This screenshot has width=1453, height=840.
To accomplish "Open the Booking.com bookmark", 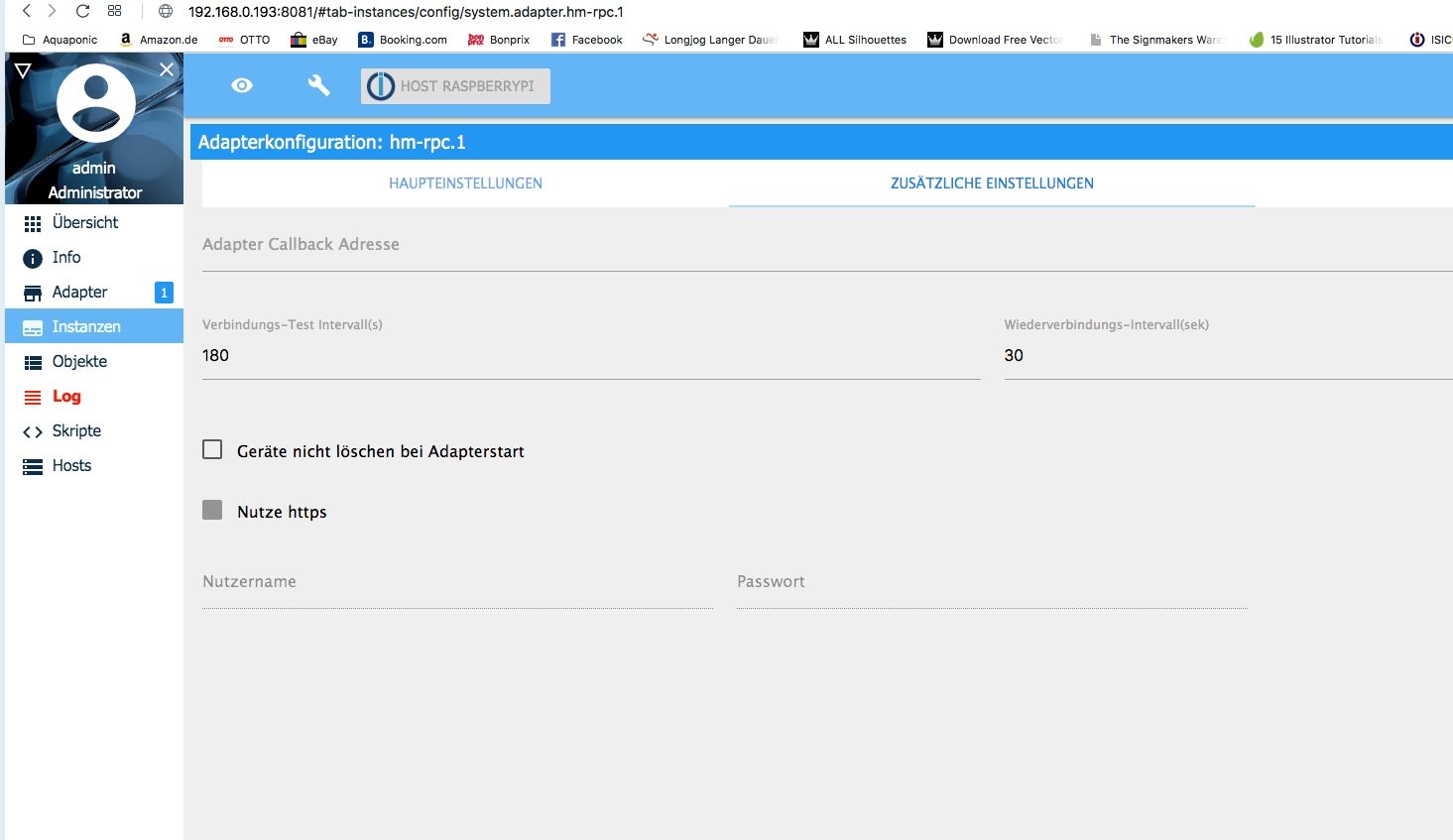I will click(403, 40).
